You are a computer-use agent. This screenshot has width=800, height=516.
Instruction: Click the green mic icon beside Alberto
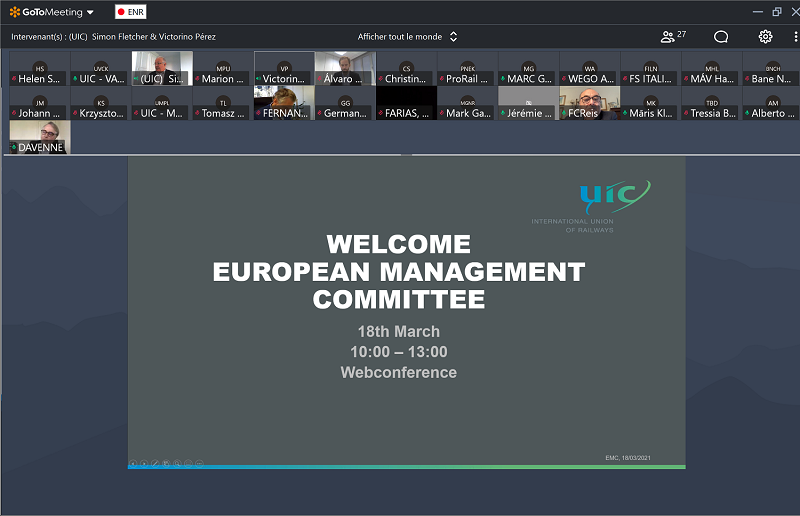pyautogui.click(x=747, y=113)
